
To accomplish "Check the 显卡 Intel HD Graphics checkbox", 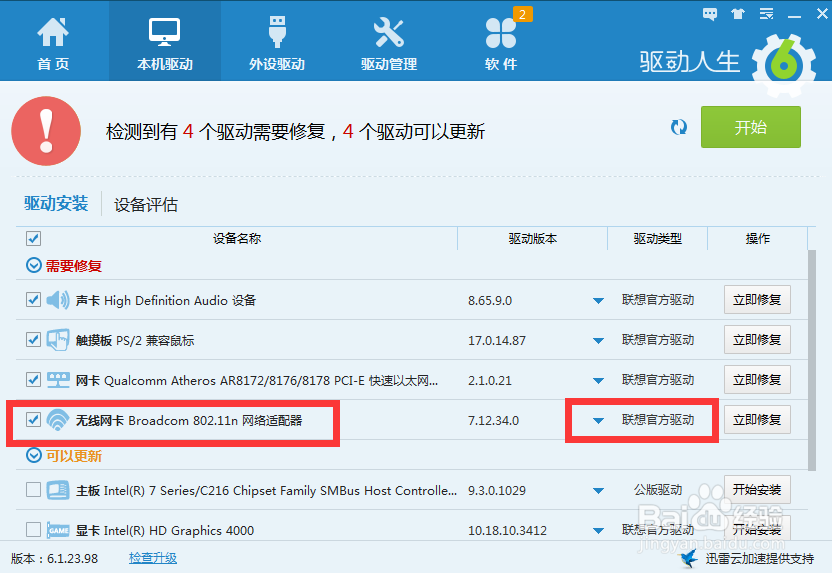I will 33,529.
